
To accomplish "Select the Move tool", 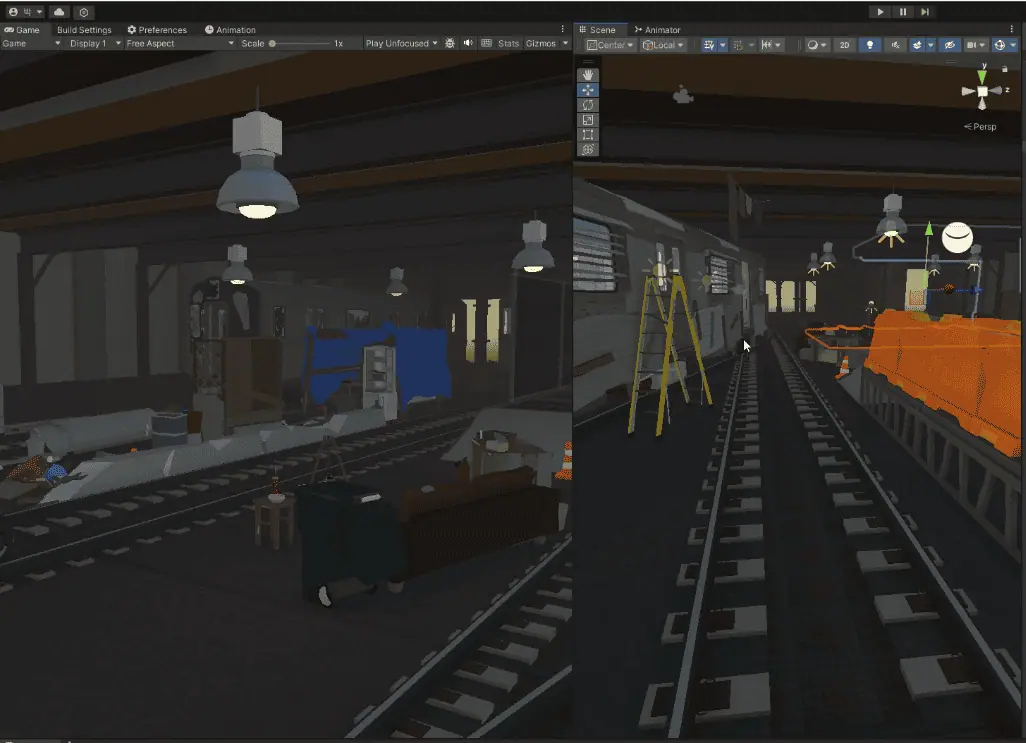I will tap(588, 90).
